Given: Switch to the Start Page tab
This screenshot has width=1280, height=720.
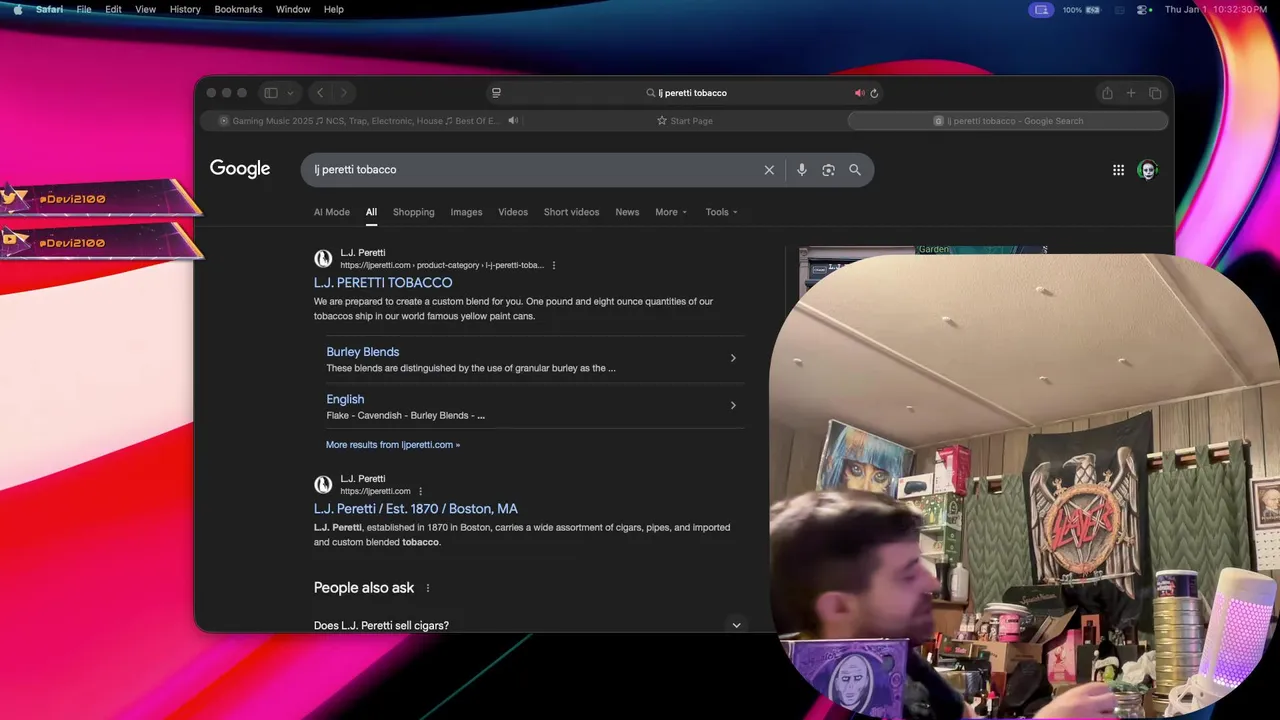Looking at the screenshot, I should (685, 121).
